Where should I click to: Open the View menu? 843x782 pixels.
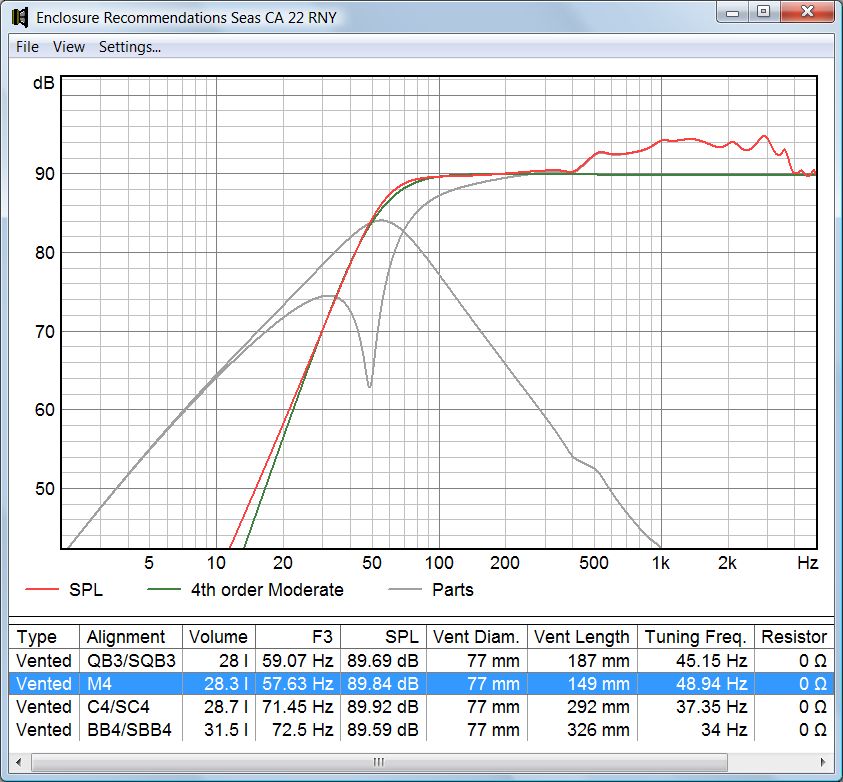[68, 46]
